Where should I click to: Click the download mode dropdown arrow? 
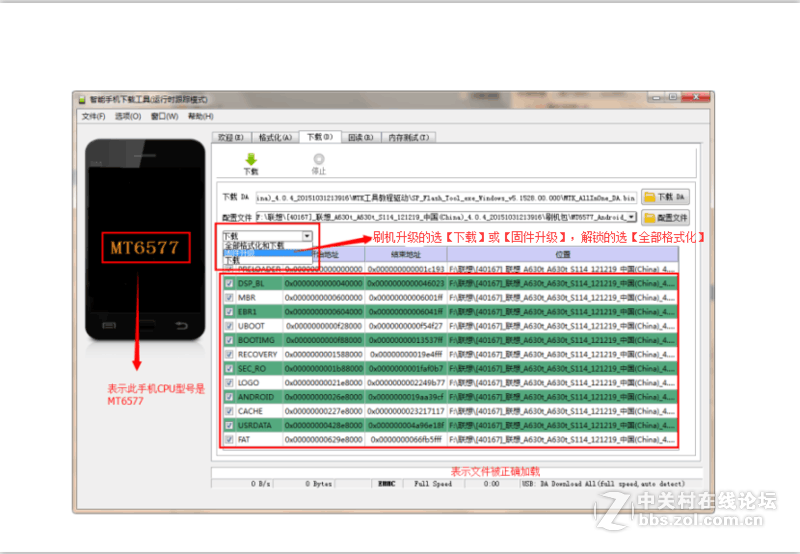click(307, 236)
